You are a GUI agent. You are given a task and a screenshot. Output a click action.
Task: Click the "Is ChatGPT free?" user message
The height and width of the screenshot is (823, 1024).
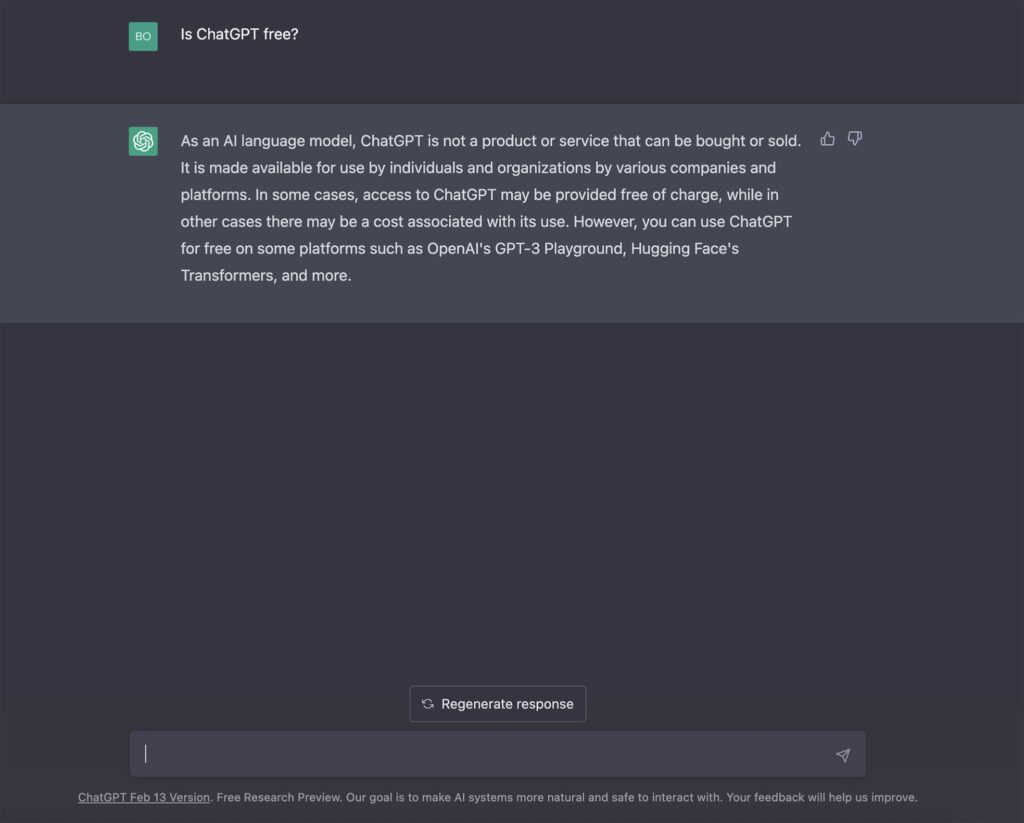click(239, 34)
